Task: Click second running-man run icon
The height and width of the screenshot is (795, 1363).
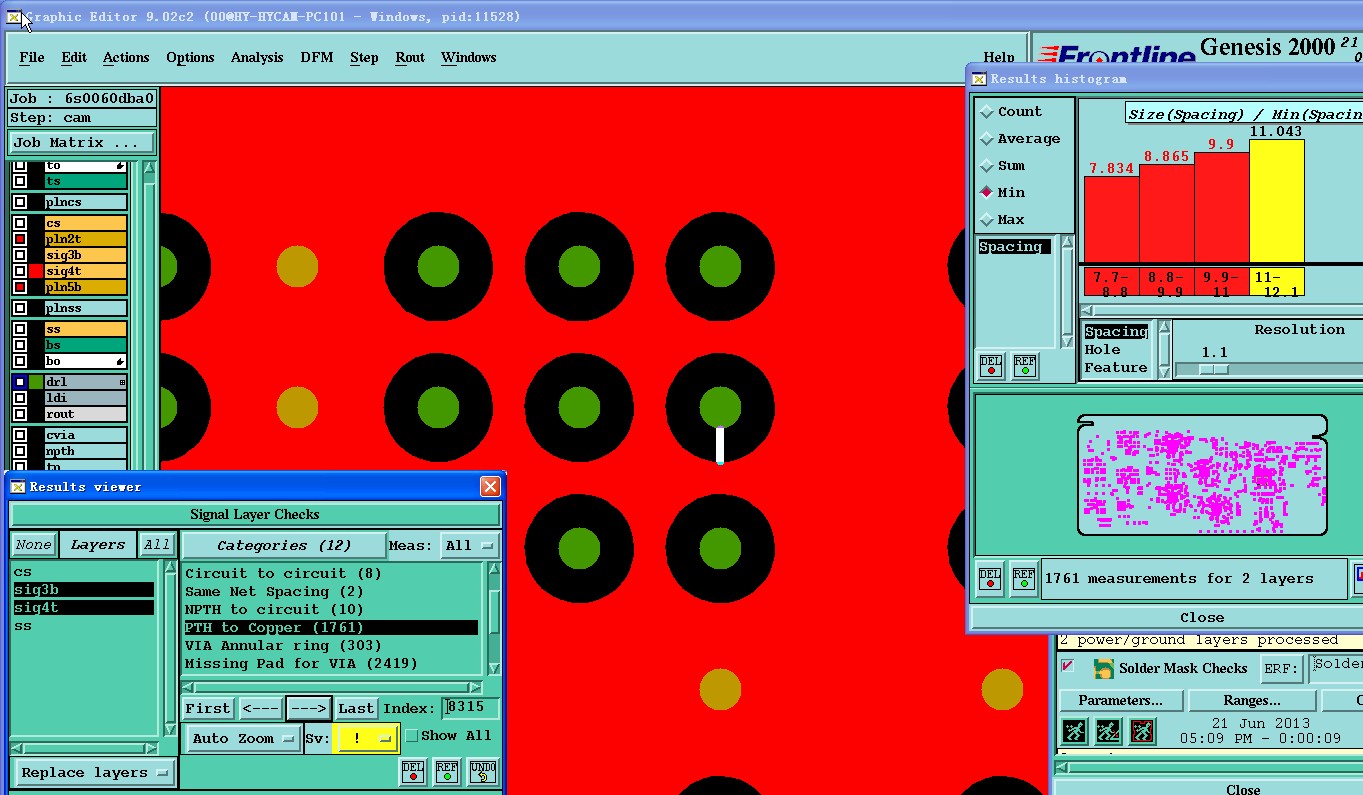Action: pyautogui.click(x=1108, y=732)
